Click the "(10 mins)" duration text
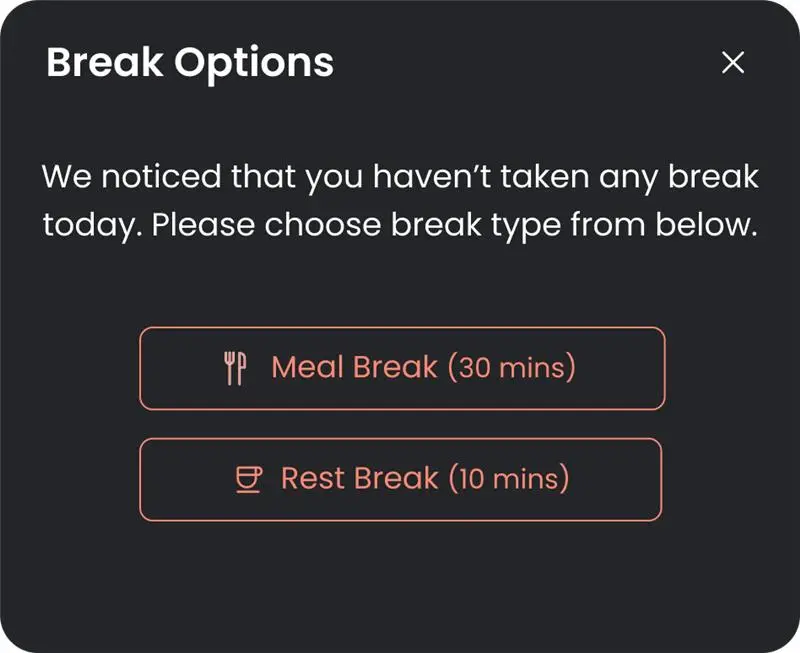The width and height of the screenshot is (800, 653). point(509,479)
